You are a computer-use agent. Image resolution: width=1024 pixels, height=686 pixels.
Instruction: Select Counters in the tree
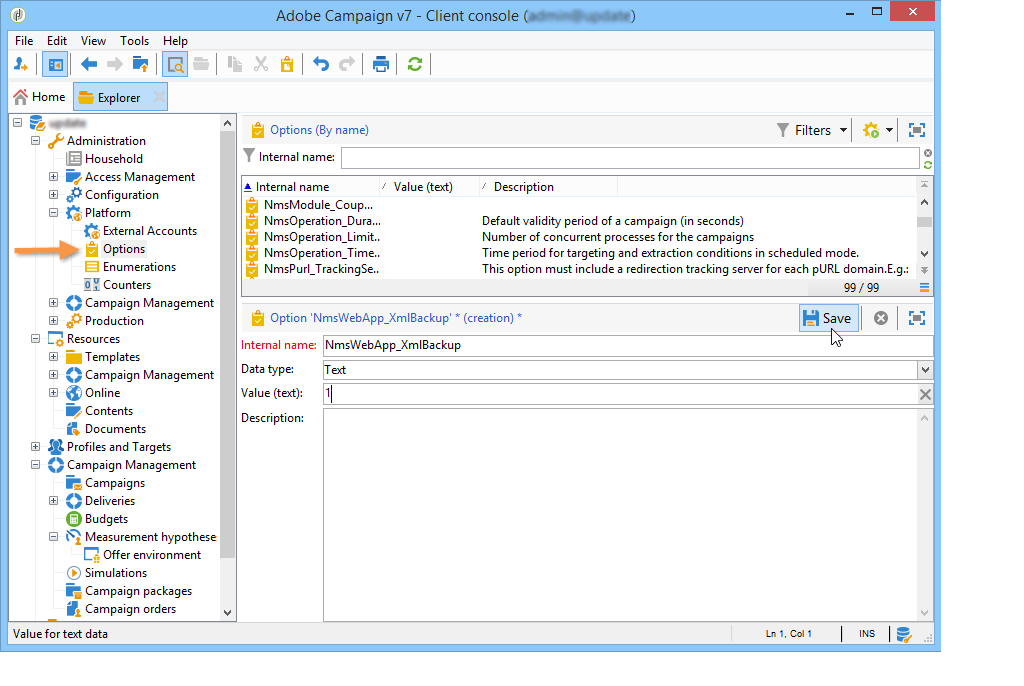coord(127,285)
